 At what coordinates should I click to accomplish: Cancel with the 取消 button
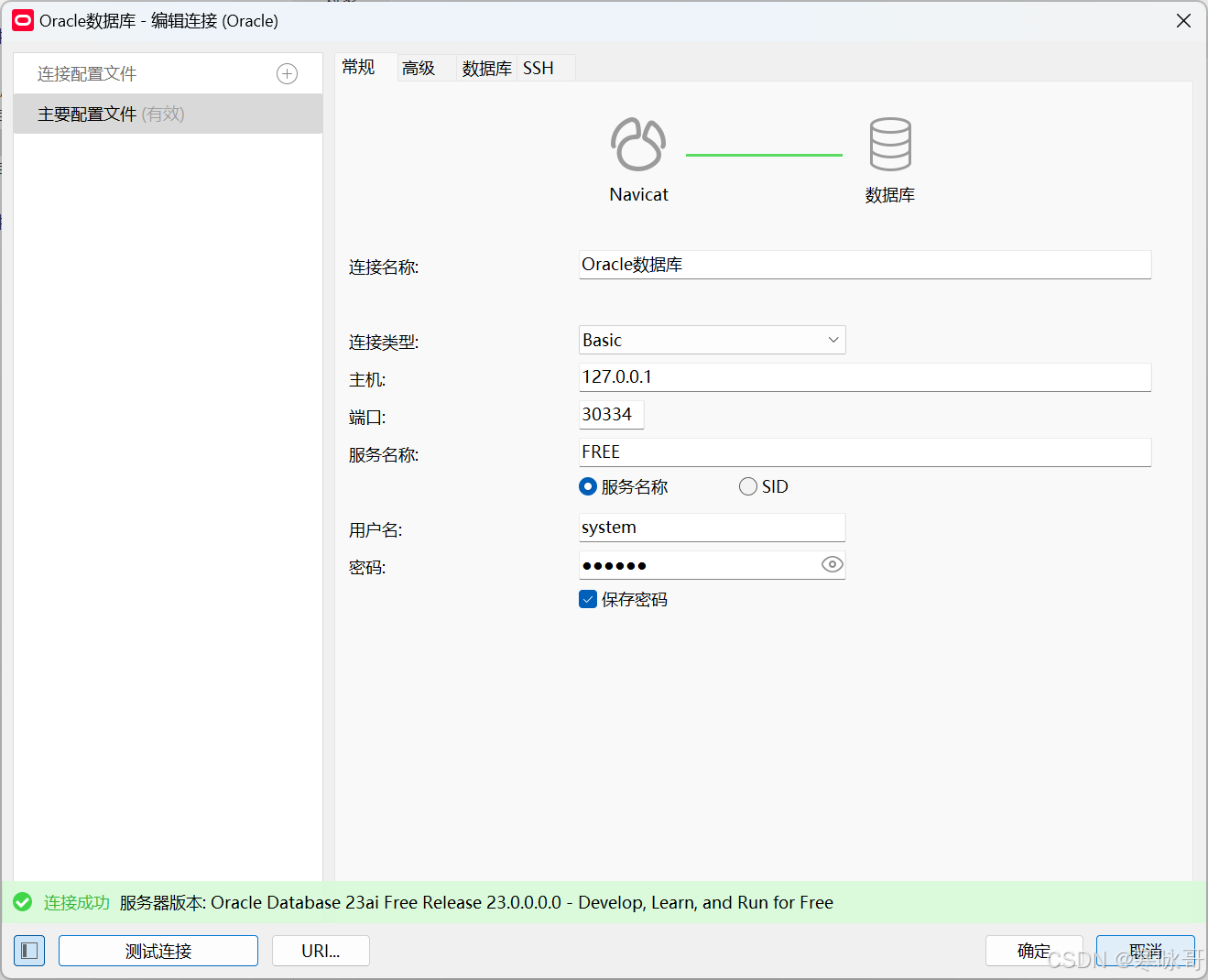pyautogui.click(x=1146, y=951)
